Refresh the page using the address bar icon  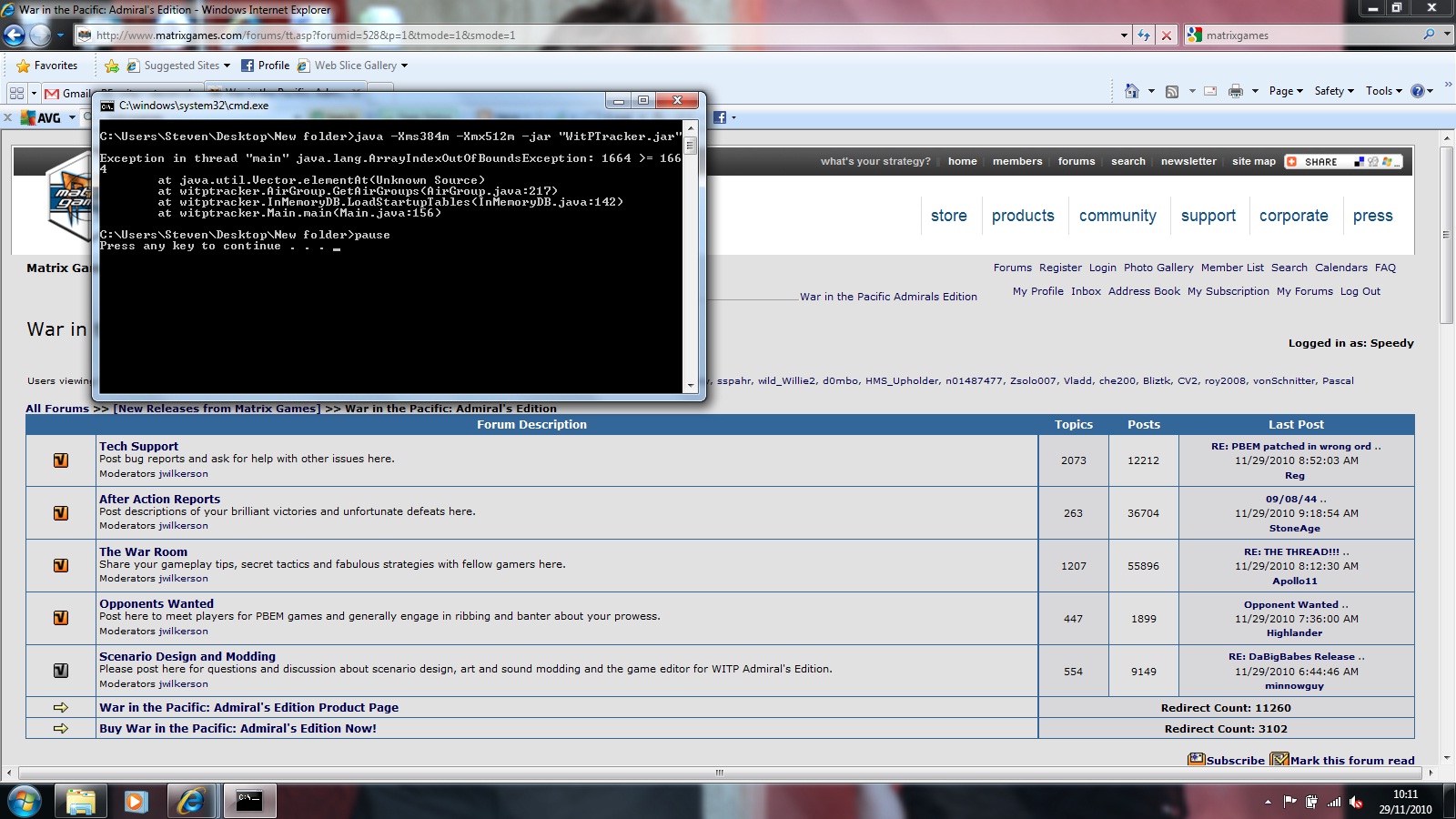(x=1144, y=35)
